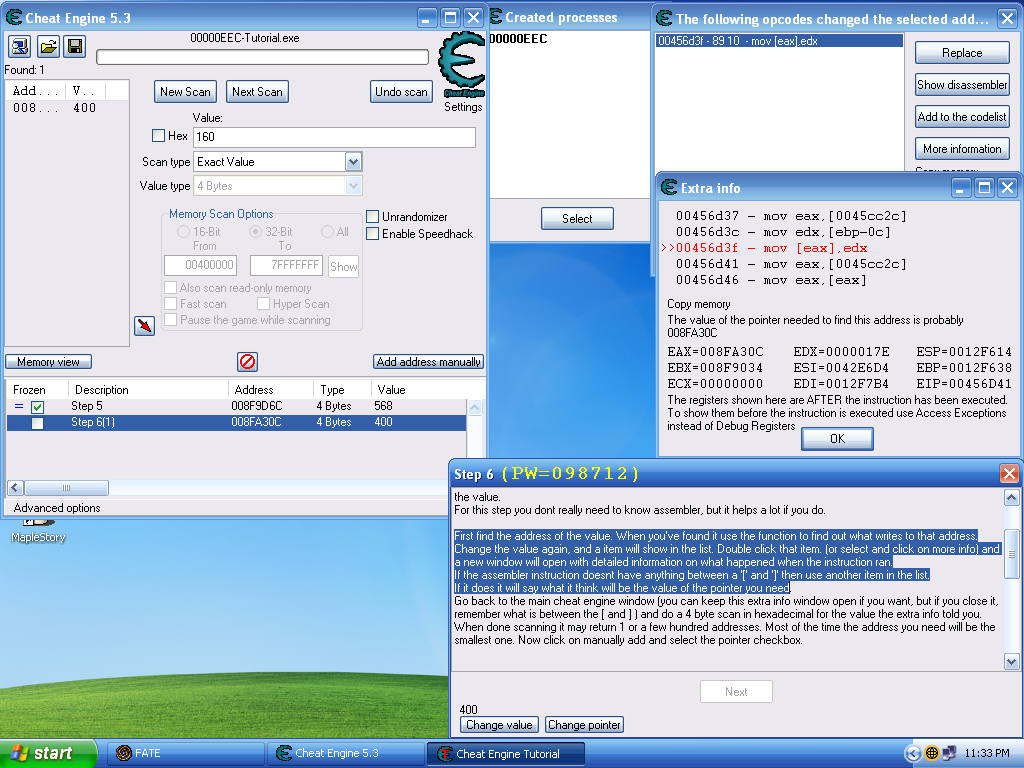Toggle the Hex checkbox
This screenshot has height=768, width=1024.
pyautogui.click(x=158, y=135)
